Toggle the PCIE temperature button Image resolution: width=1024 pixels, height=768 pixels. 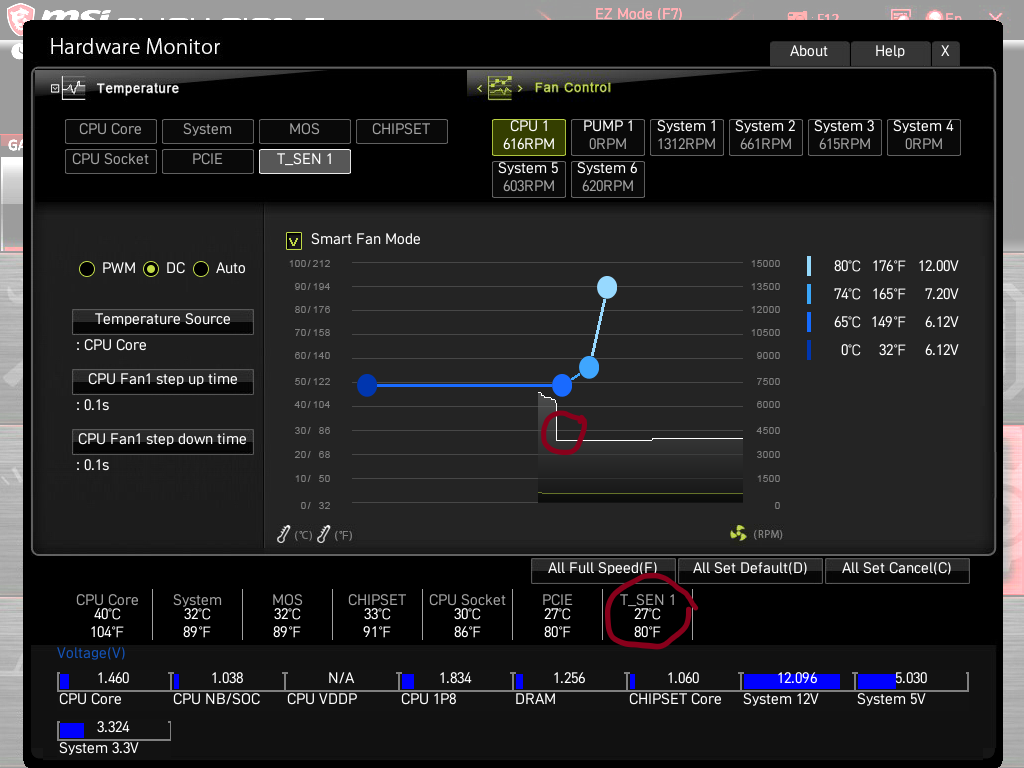(x=207, y=160)
